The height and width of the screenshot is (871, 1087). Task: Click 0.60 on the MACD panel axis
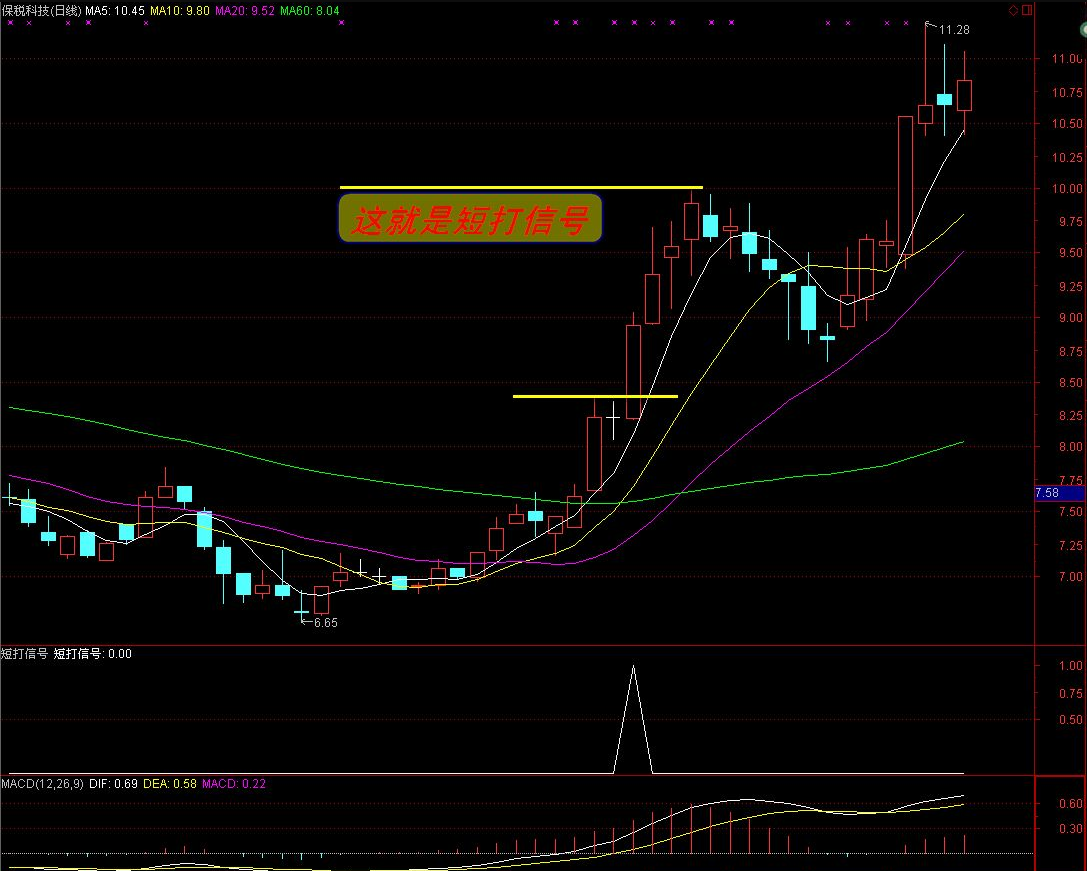pyautogui.click(x=1070, y=804)
